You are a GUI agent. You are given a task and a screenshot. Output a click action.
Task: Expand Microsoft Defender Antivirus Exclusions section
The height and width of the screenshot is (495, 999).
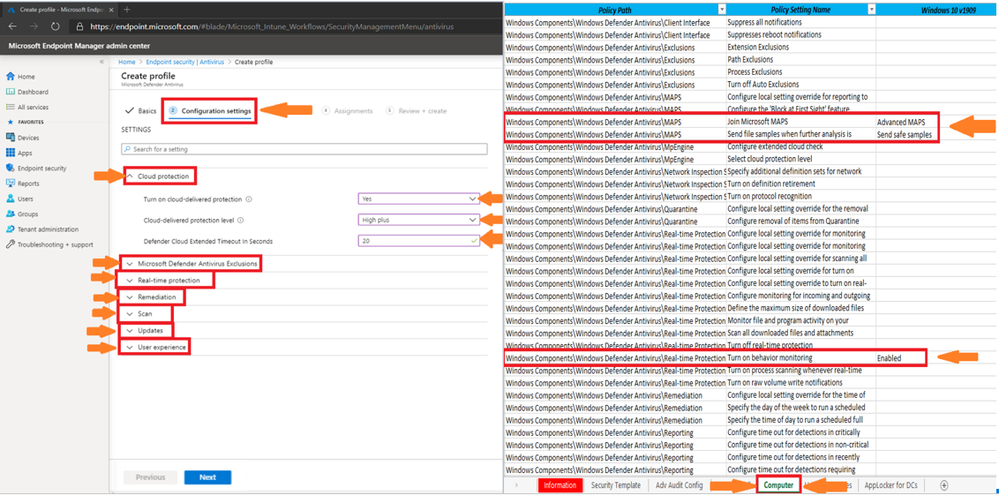[190, 263]
